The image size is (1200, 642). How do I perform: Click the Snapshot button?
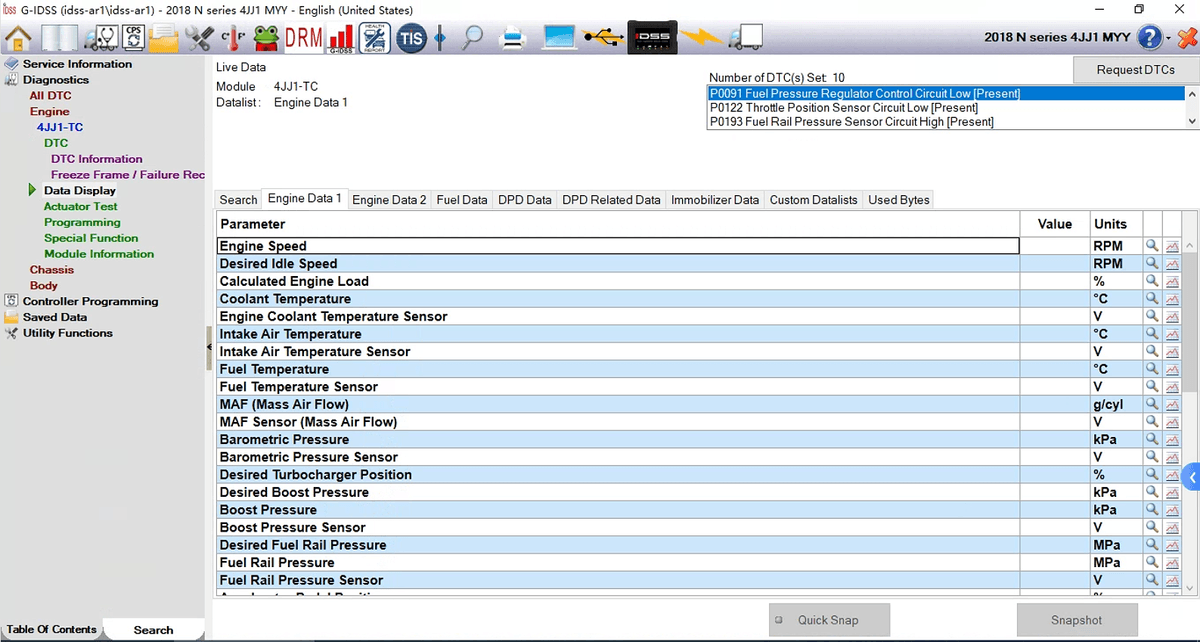(x=1076, y=620)
